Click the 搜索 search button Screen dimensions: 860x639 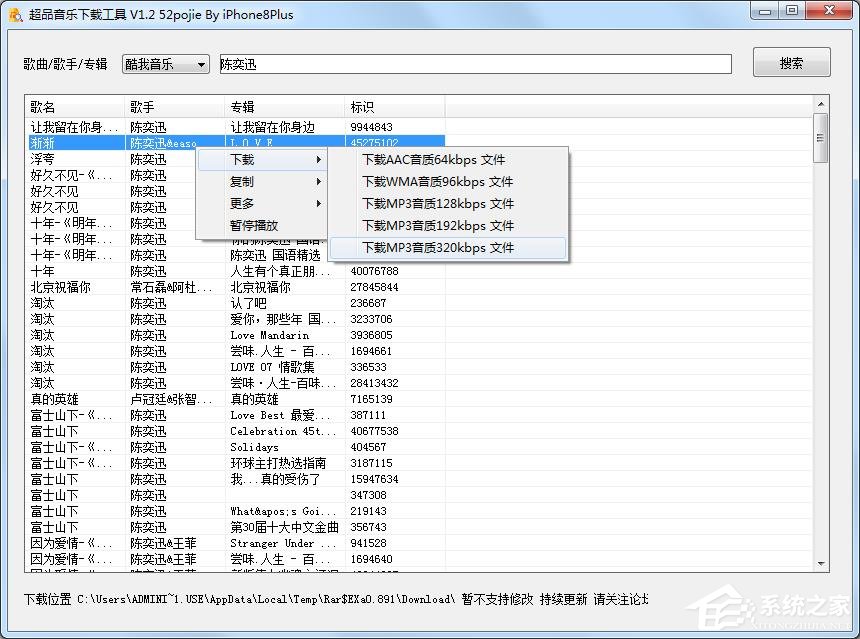[x=791, y=62]
